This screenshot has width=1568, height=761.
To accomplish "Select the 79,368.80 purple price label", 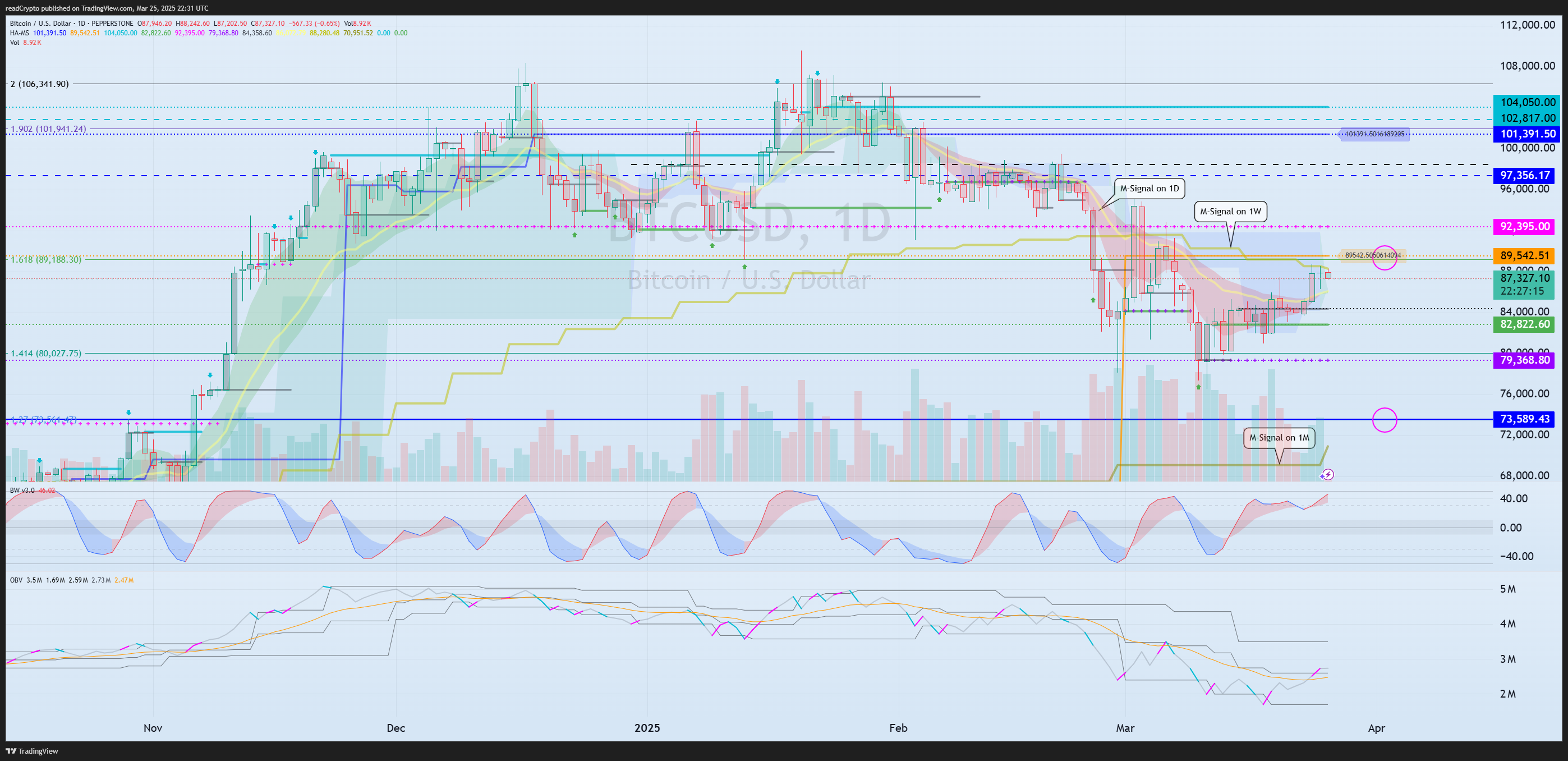I will point(1524,360).
